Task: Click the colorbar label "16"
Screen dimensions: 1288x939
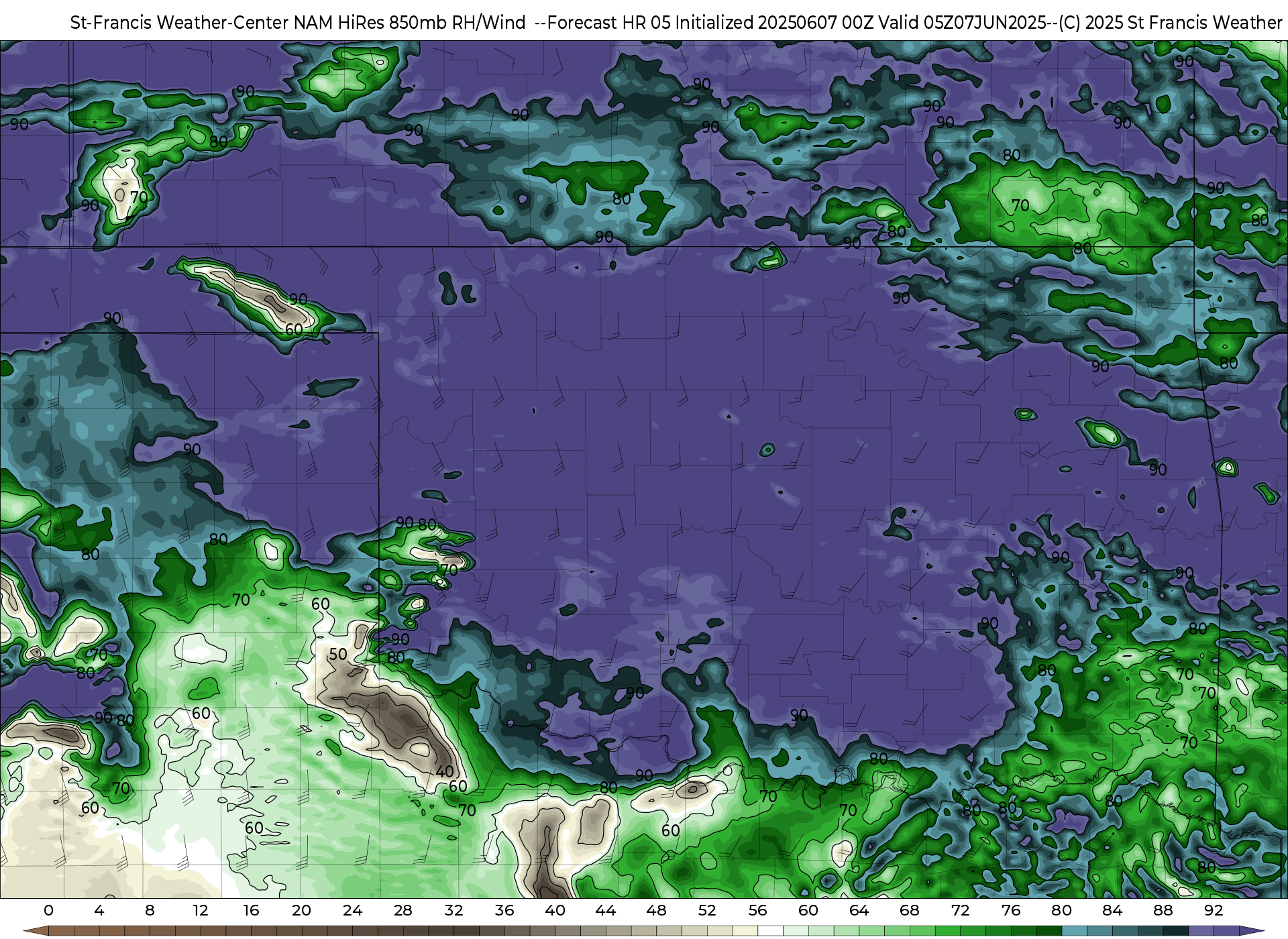Action: tap(251, 910)
